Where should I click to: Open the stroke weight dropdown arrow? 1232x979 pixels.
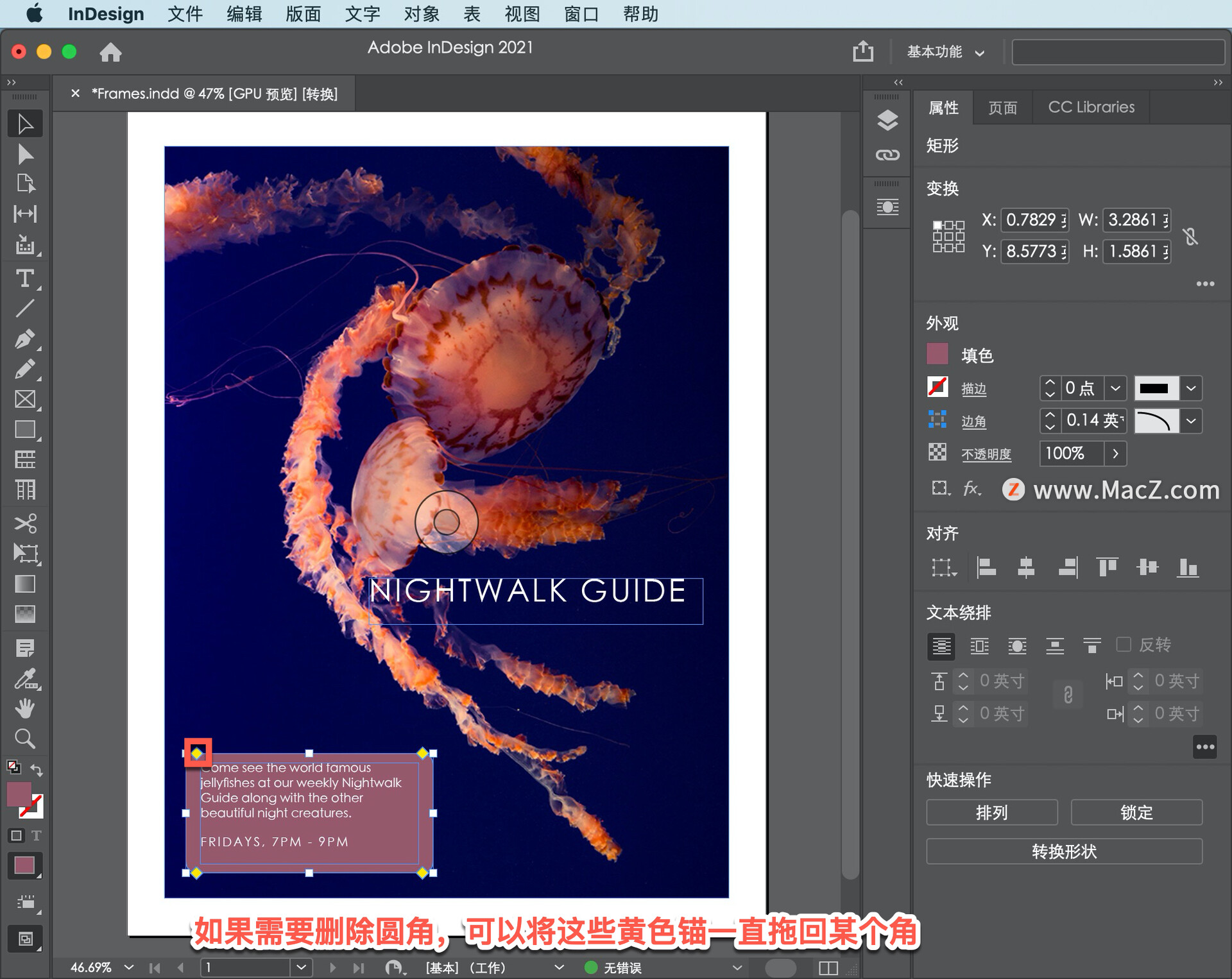click(x=1115, y=388)
